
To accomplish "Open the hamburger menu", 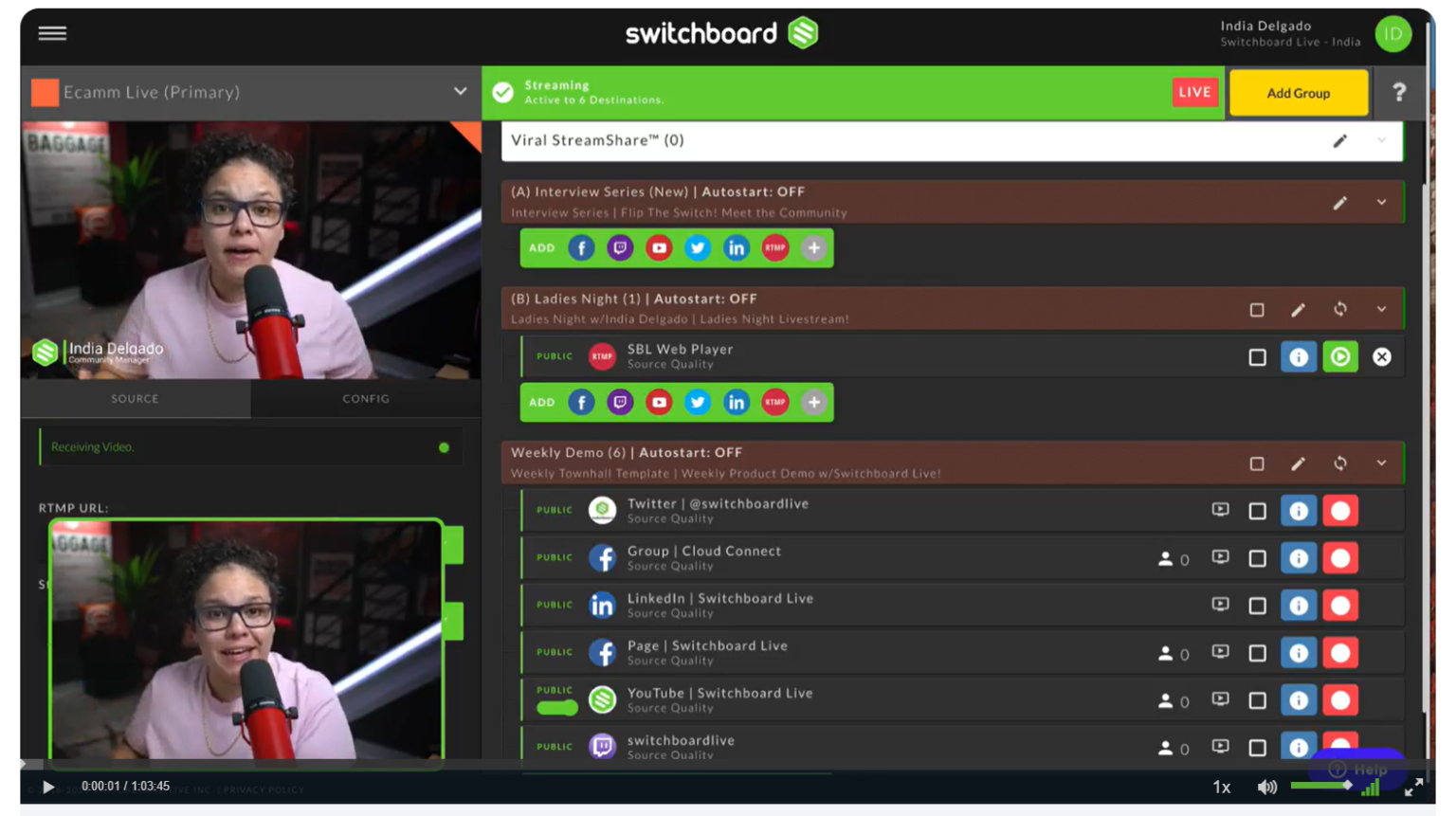I will tap(52, 33).
